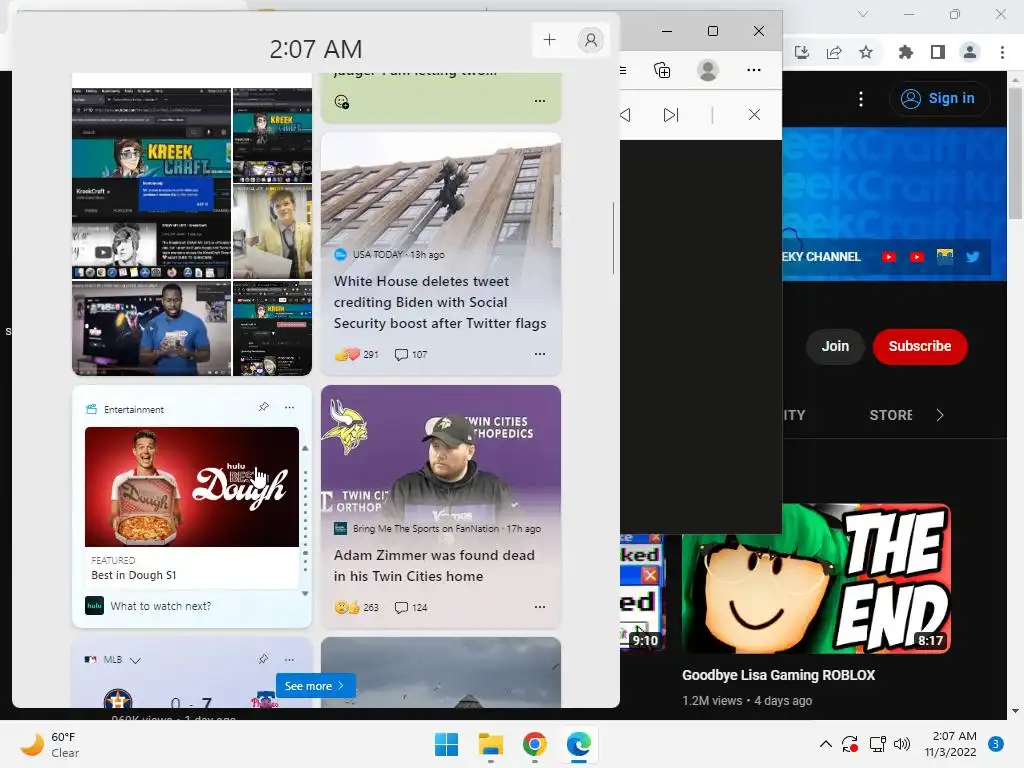
Task: Open White House deletes tweet article
Action: coord(440,302)
